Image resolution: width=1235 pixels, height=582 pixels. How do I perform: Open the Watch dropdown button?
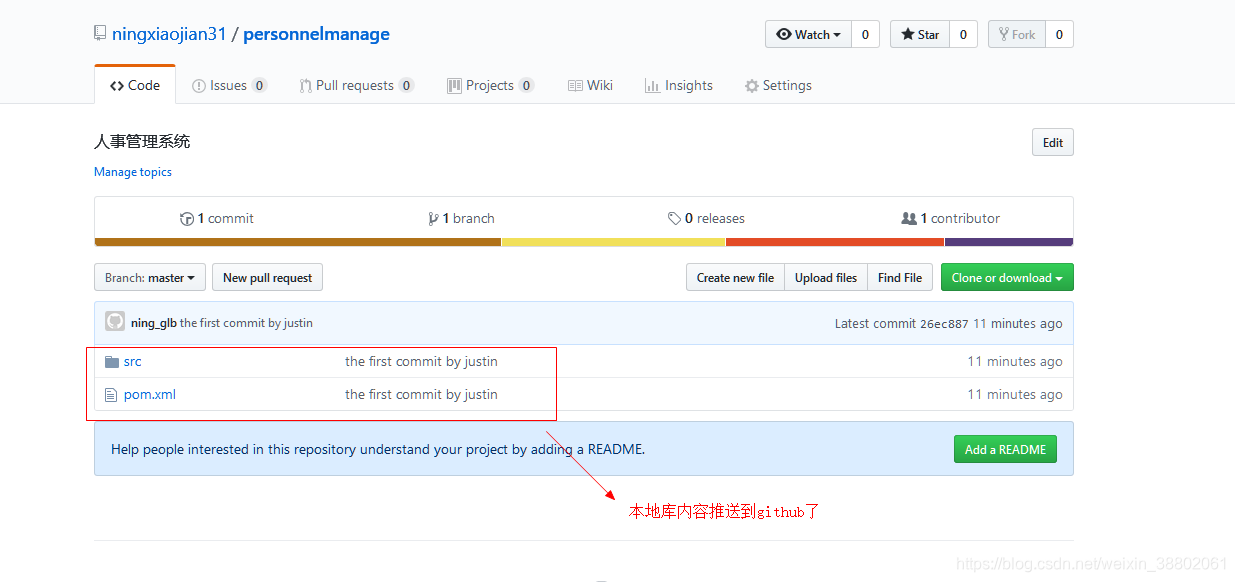click(808, 34)
